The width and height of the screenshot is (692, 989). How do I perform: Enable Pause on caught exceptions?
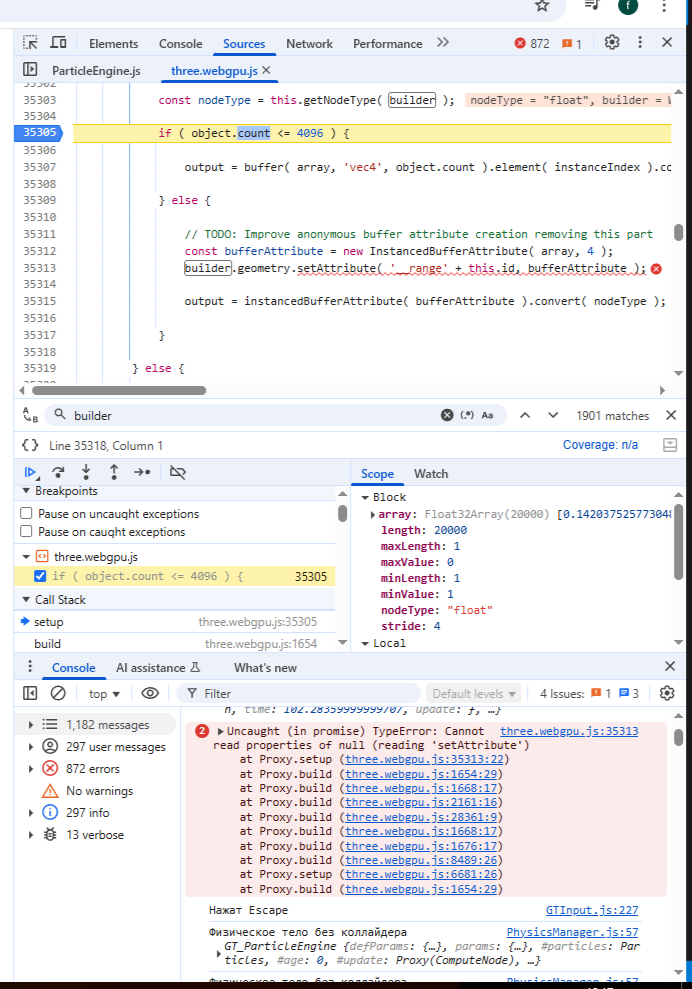26,531
